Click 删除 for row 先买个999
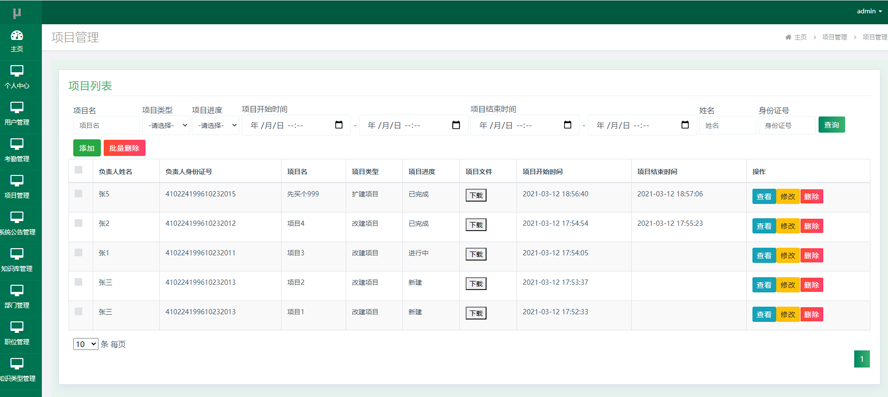 coord(812,197)
